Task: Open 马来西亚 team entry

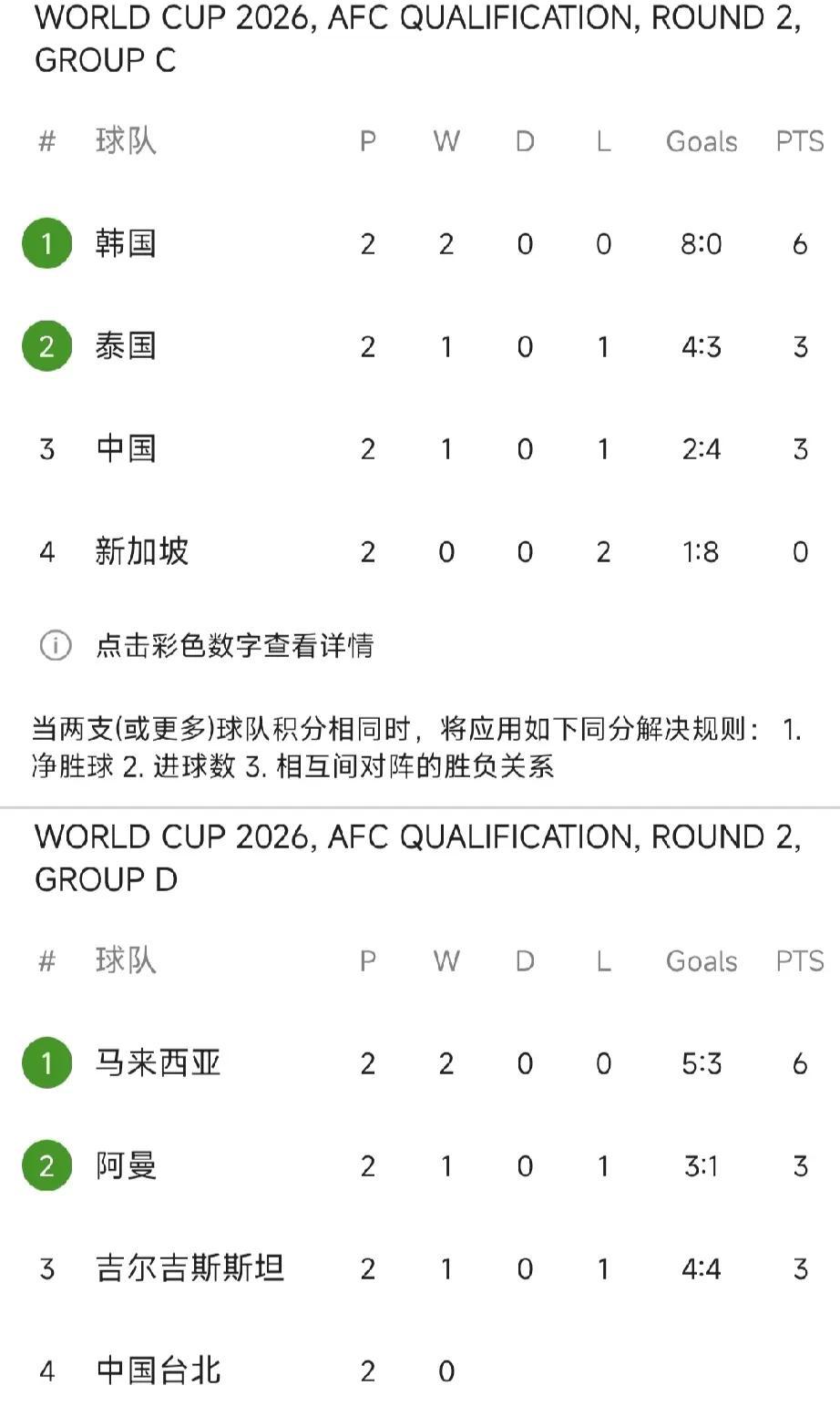Action: point(158,1062)
